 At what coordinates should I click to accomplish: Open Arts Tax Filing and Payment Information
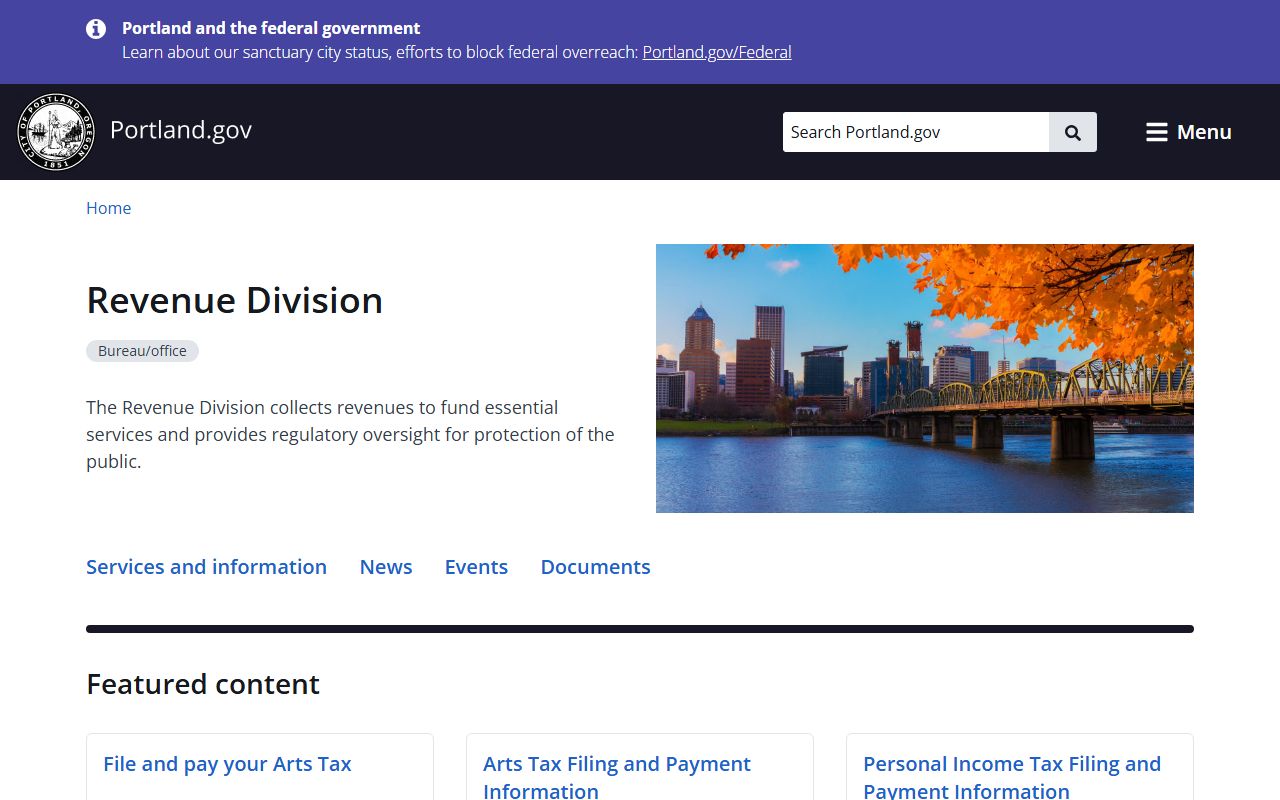tap(617, 777)
